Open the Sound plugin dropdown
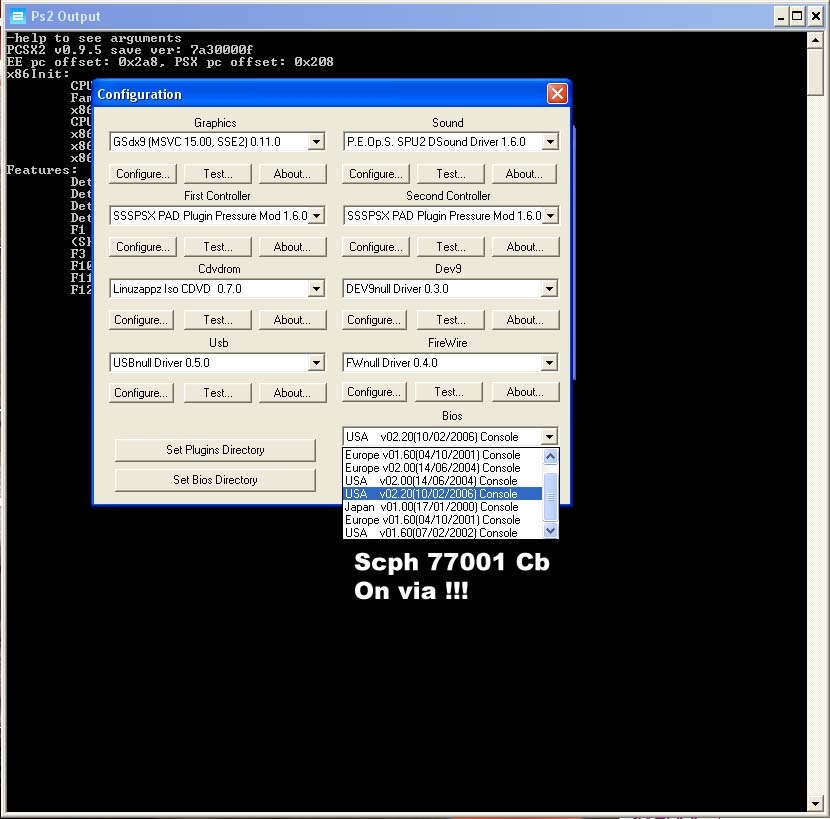The image size is (830, 819). tap(551, 142)
